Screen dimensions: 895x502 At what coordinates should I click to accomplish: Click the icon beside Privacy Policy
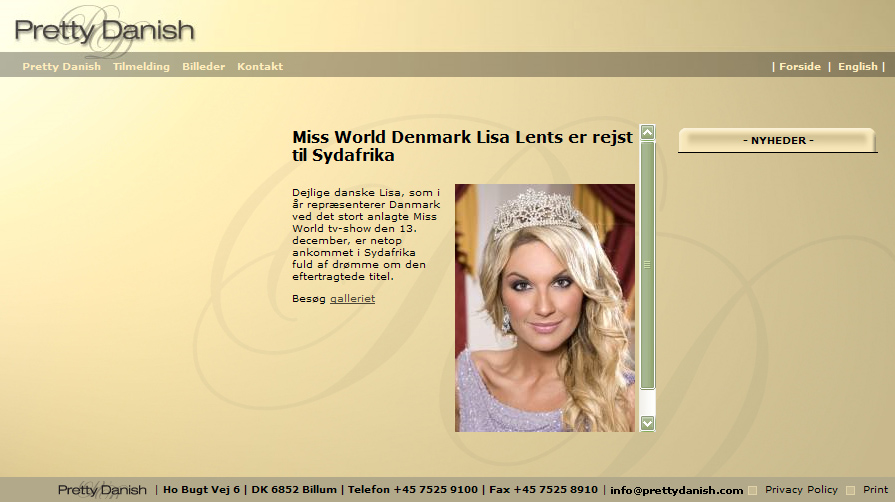pos(753,490)
